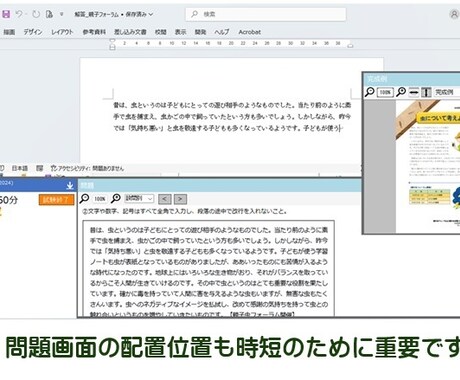Screen dimensions: 460x380
Task: Open the question selection dropdown in 問題 window
Action: 139,199
